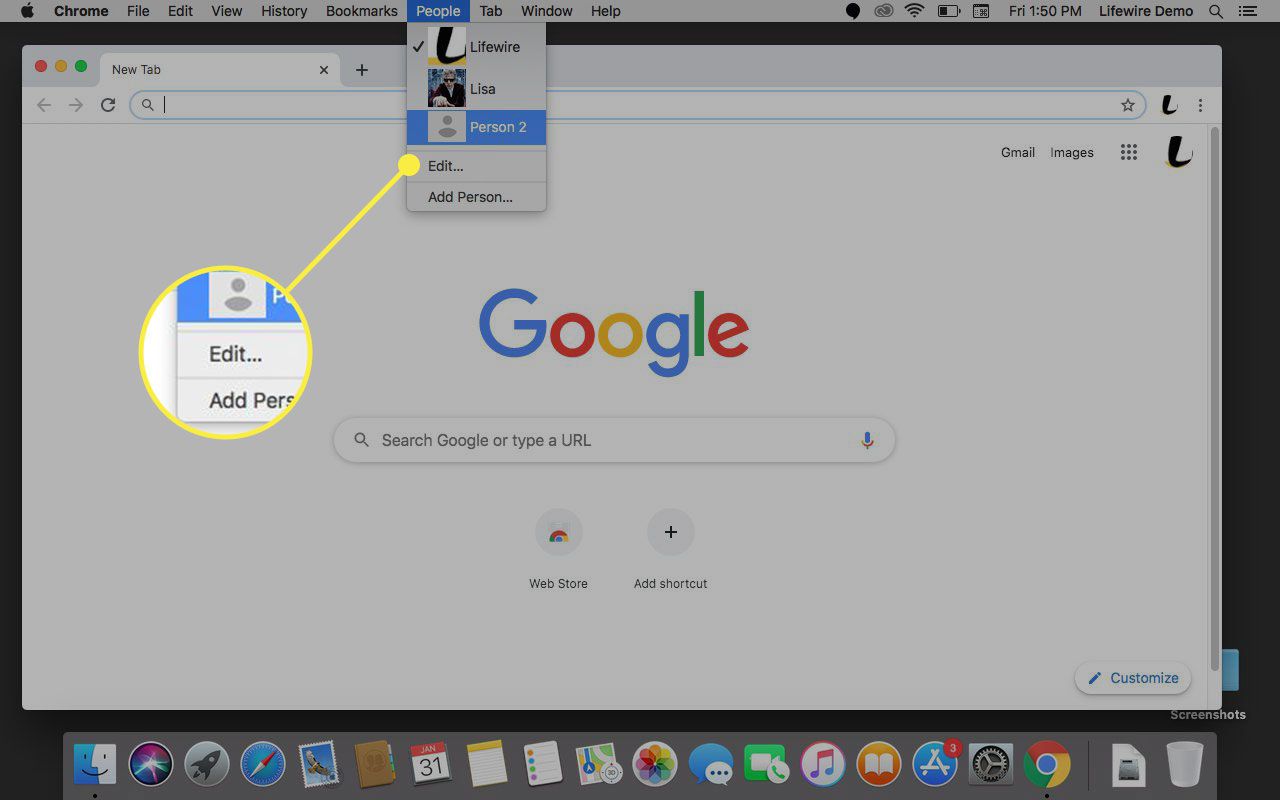The height and width of the screenshot is (800, 1280).
Task: Open the Edit menu in menu bar
Action: pos(180,11)
